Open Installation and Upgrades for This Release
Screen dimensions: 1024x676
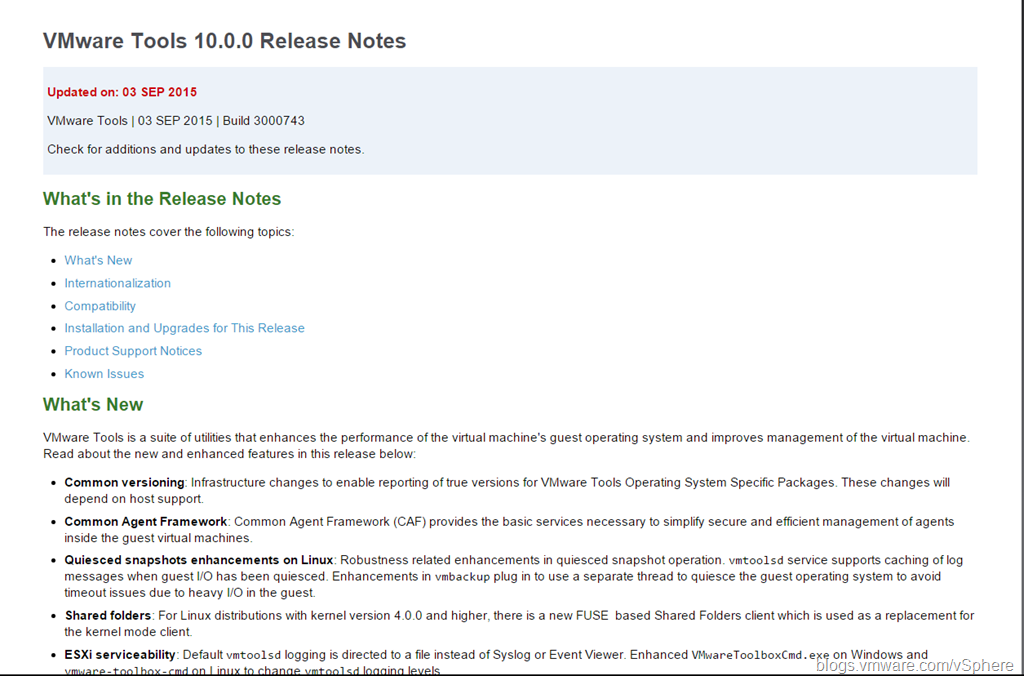[x=184, y=328]
